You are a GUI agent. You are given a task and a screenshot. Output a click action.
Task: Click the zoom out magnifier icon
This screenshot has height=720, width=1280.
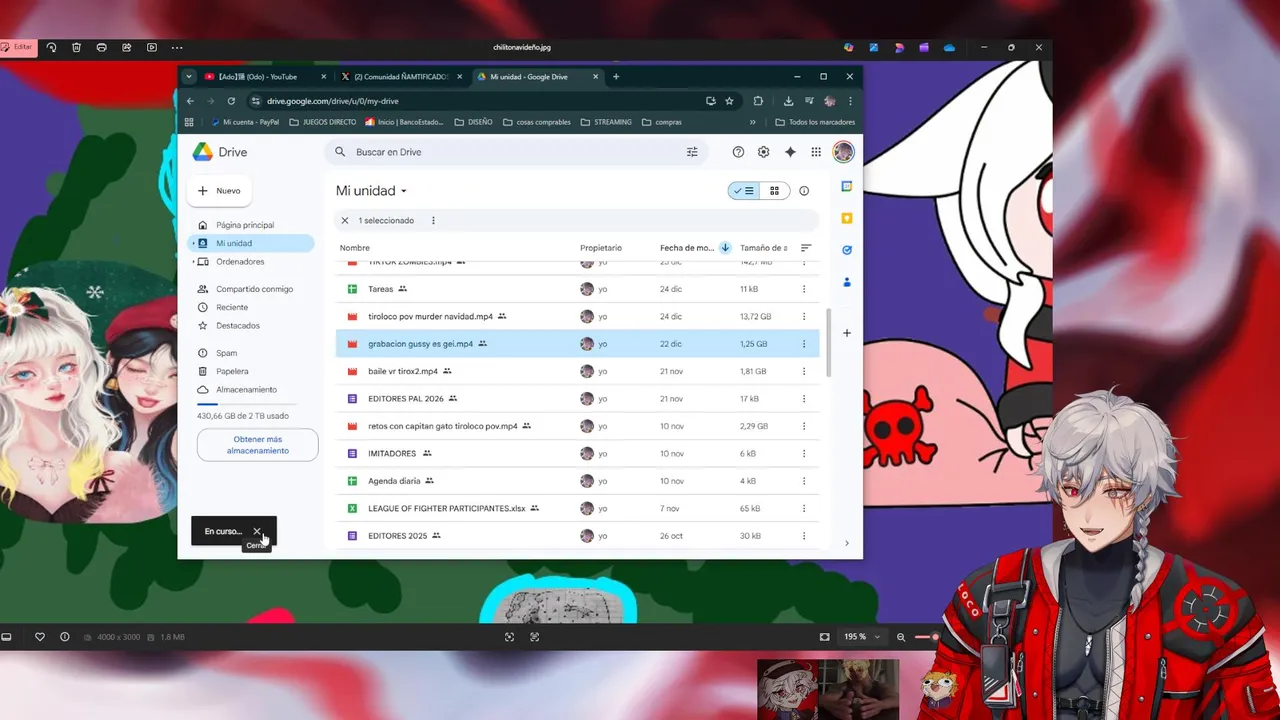pyautogui.click(x=901, y=637)
